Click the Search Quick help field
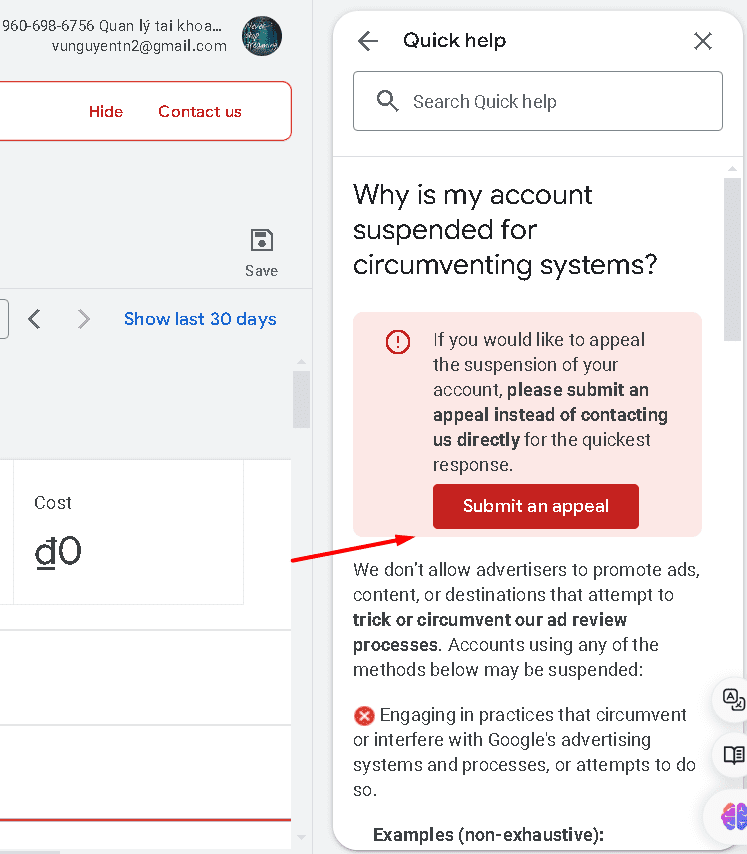 click(537, 101)
